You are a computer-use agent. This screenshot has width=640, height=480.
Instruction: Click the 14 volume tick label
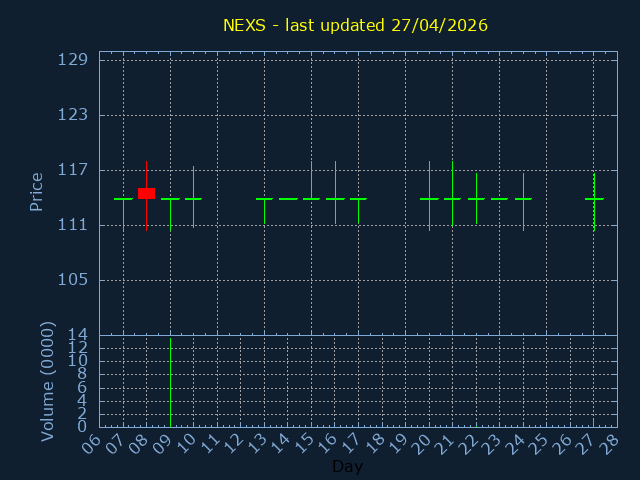pyautogui.click(x=78, y=335)
